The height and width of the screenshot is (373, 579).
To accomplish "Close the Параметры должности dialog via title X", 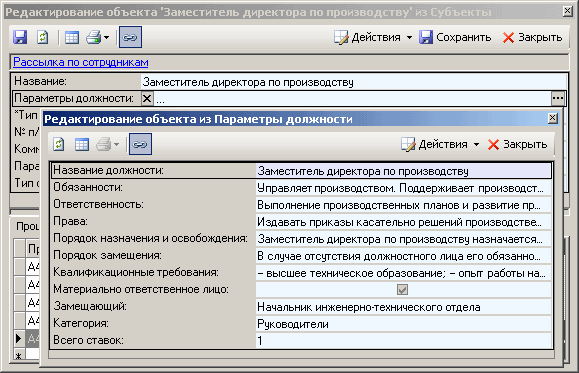I will [552, 118].
